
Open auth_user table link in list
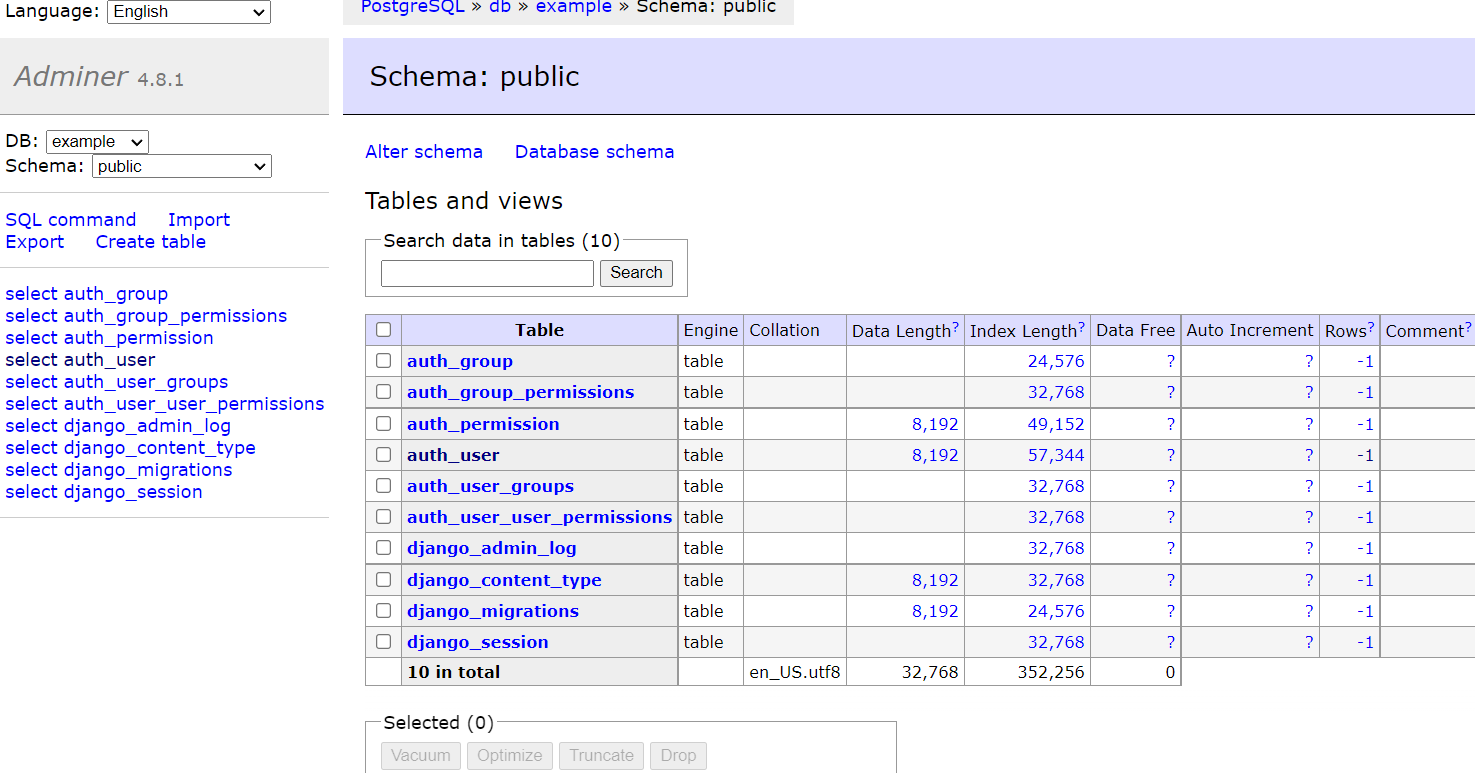[453, 455]
